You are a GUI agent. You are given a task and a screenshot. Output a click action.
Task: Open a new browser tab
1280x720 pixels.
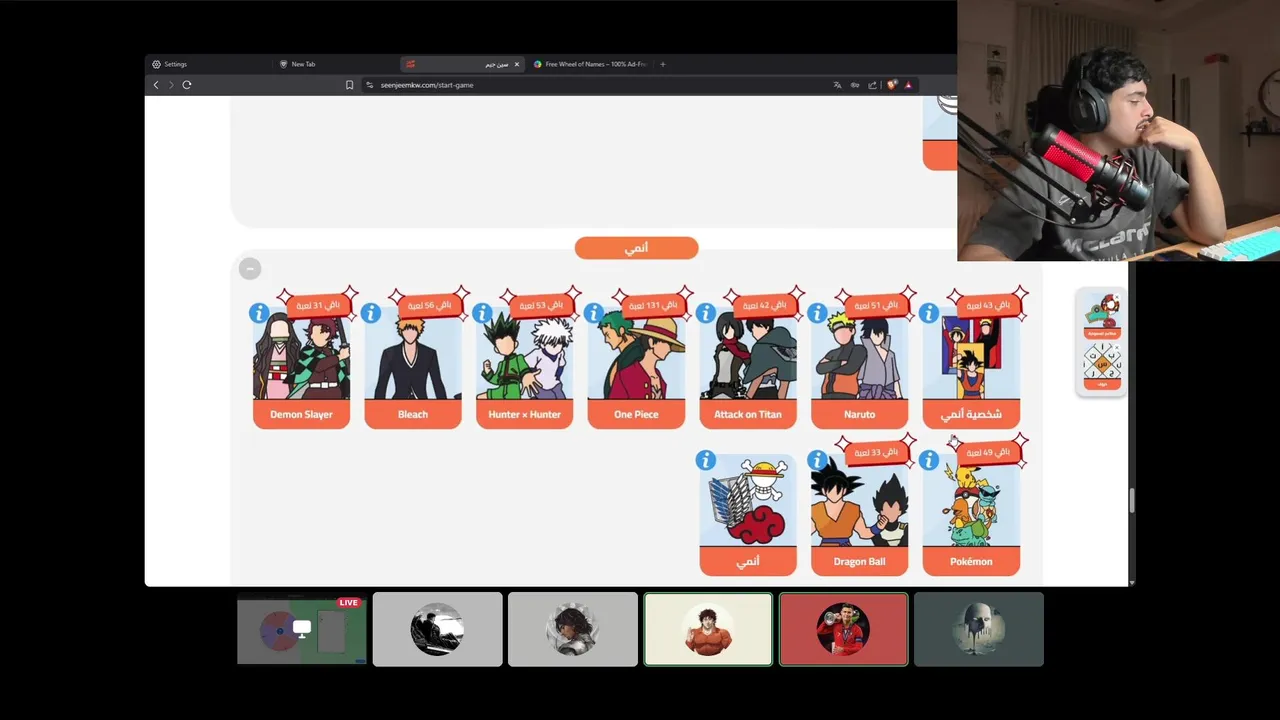[x=662, y=64]
